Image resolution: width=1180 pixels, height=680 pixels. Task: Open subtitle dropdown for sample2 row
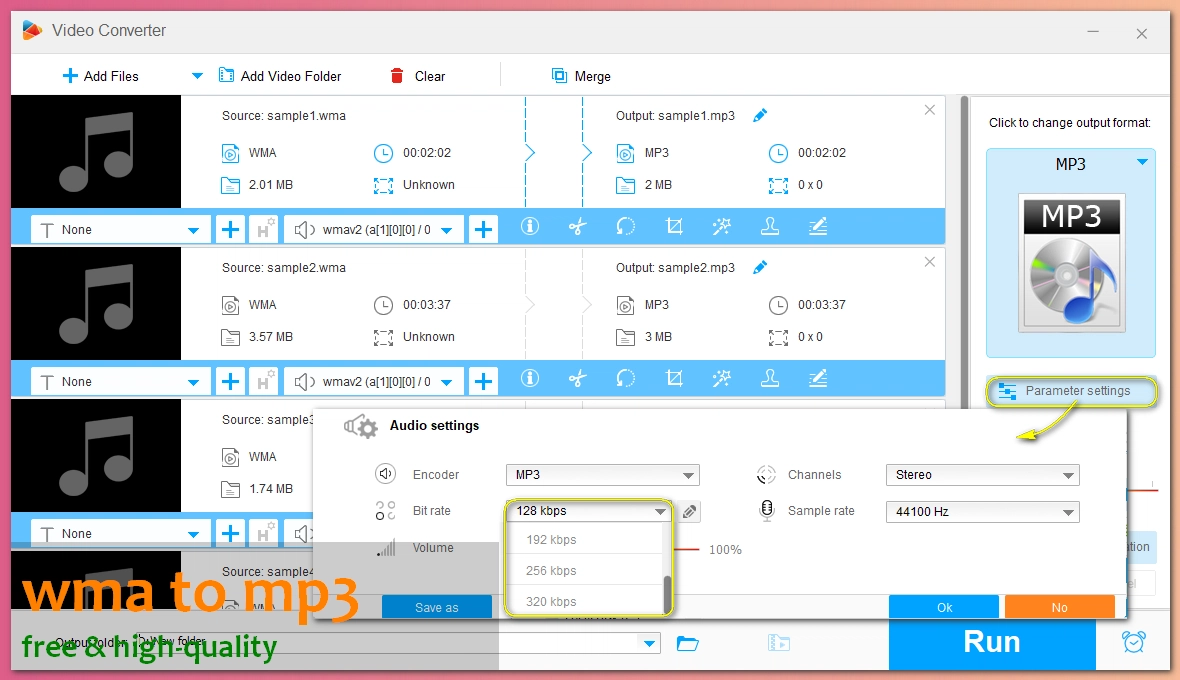(119, 381)
